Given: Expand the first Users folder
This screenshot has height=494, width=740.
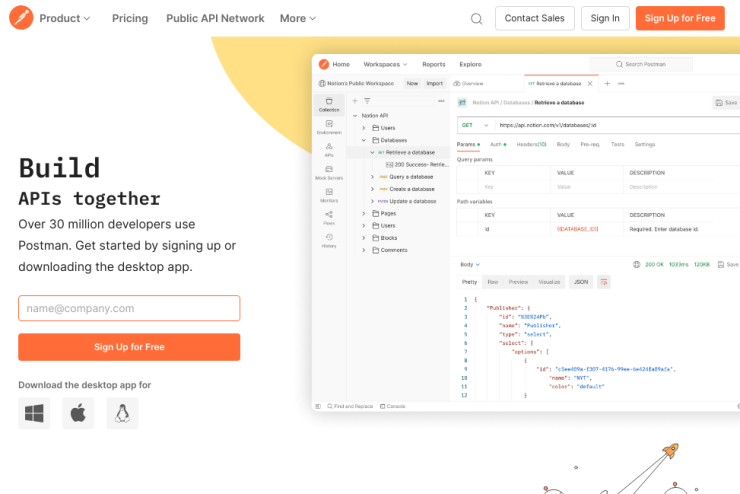Looking at the screenshot, I should [x=364, y=128].
